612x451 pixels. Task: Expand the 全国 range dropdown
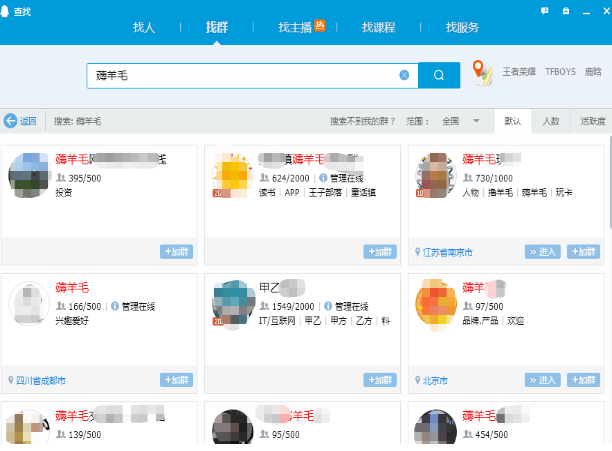click(x=461, y=121)
